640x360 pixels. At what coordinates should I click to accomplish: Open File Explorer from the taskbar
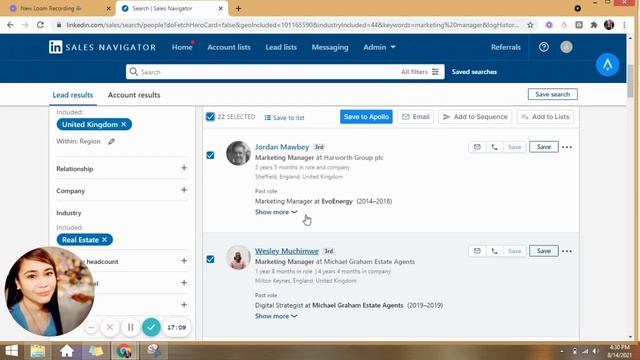click(38, 351)
